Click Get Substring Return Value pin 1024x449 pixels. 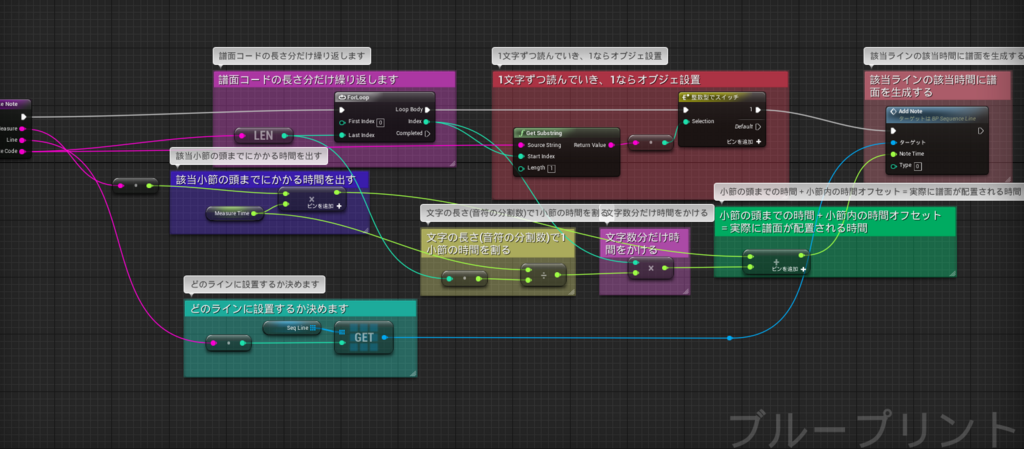point(612,145)
